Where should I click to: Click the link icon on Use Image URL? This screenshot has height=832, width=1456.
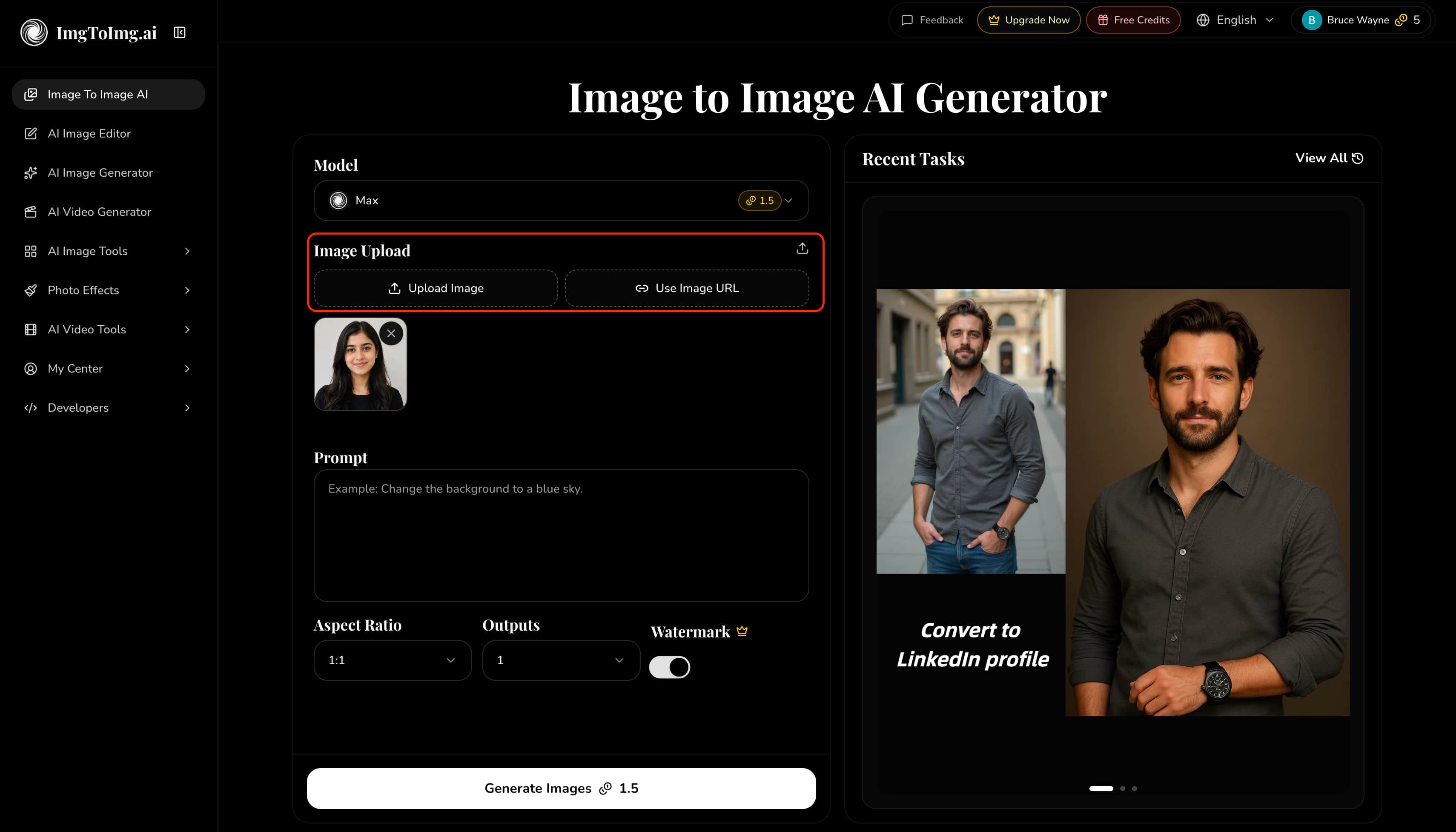(642, 288)
